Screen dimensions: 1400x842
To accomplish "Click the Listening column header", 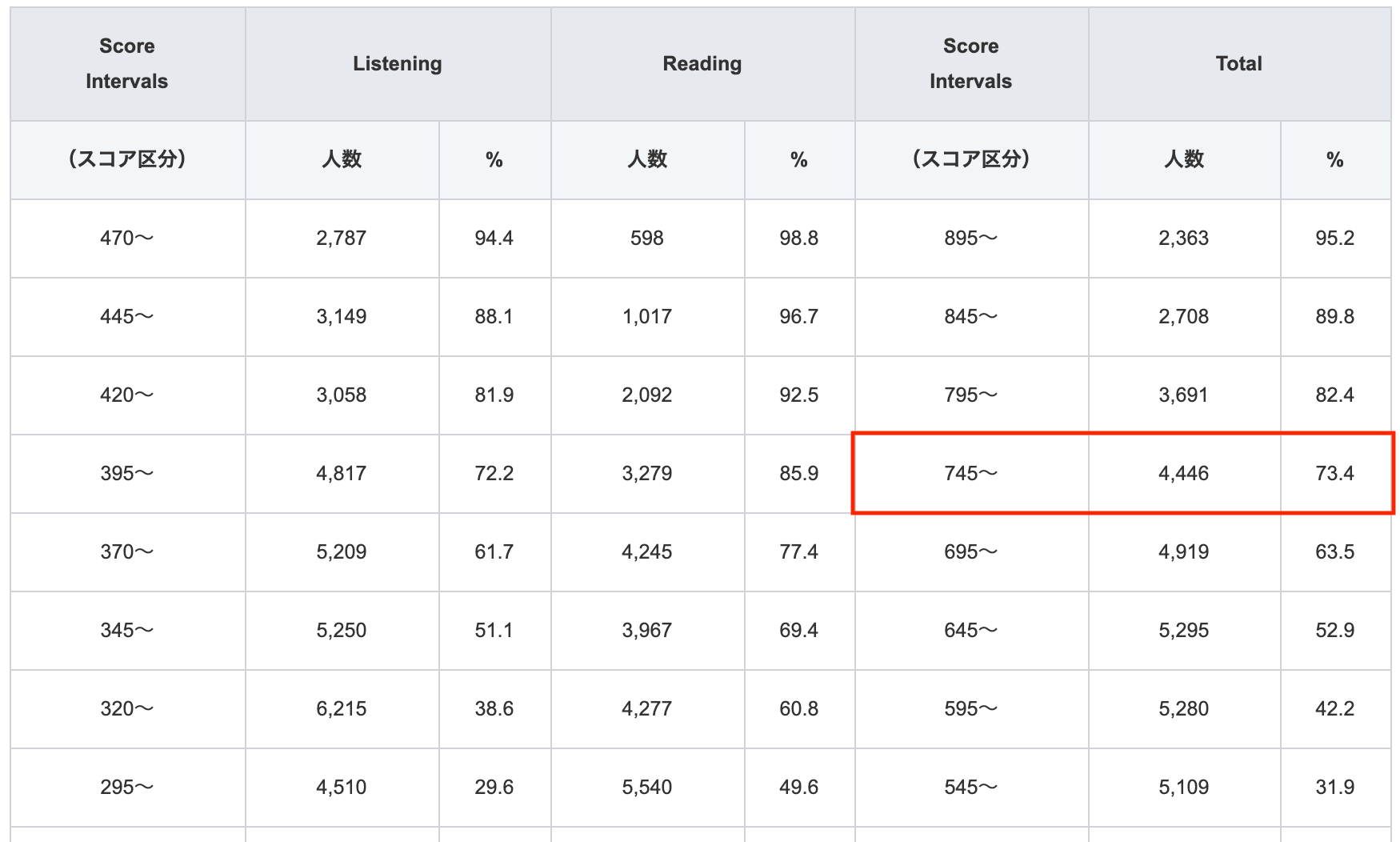I will click(398, 64).
